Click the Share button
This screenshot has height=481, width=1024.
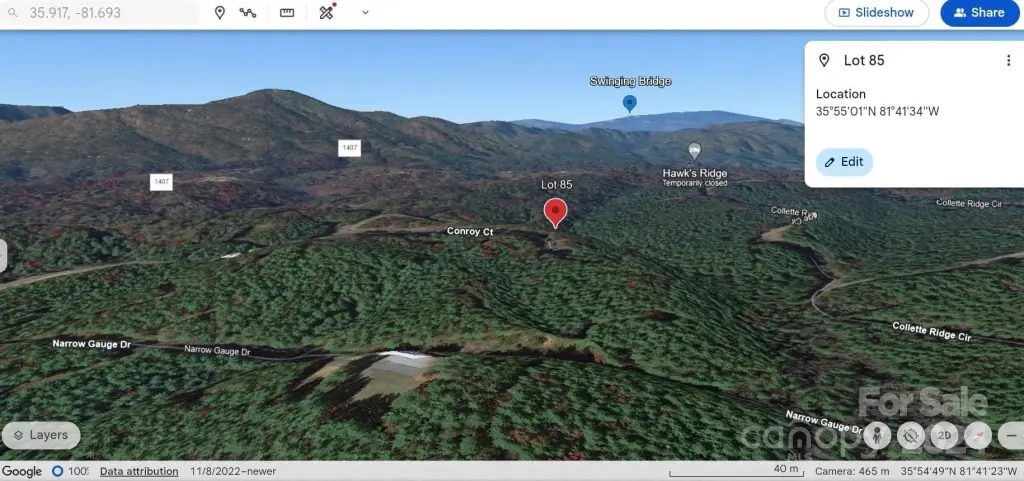click(979, 13)
